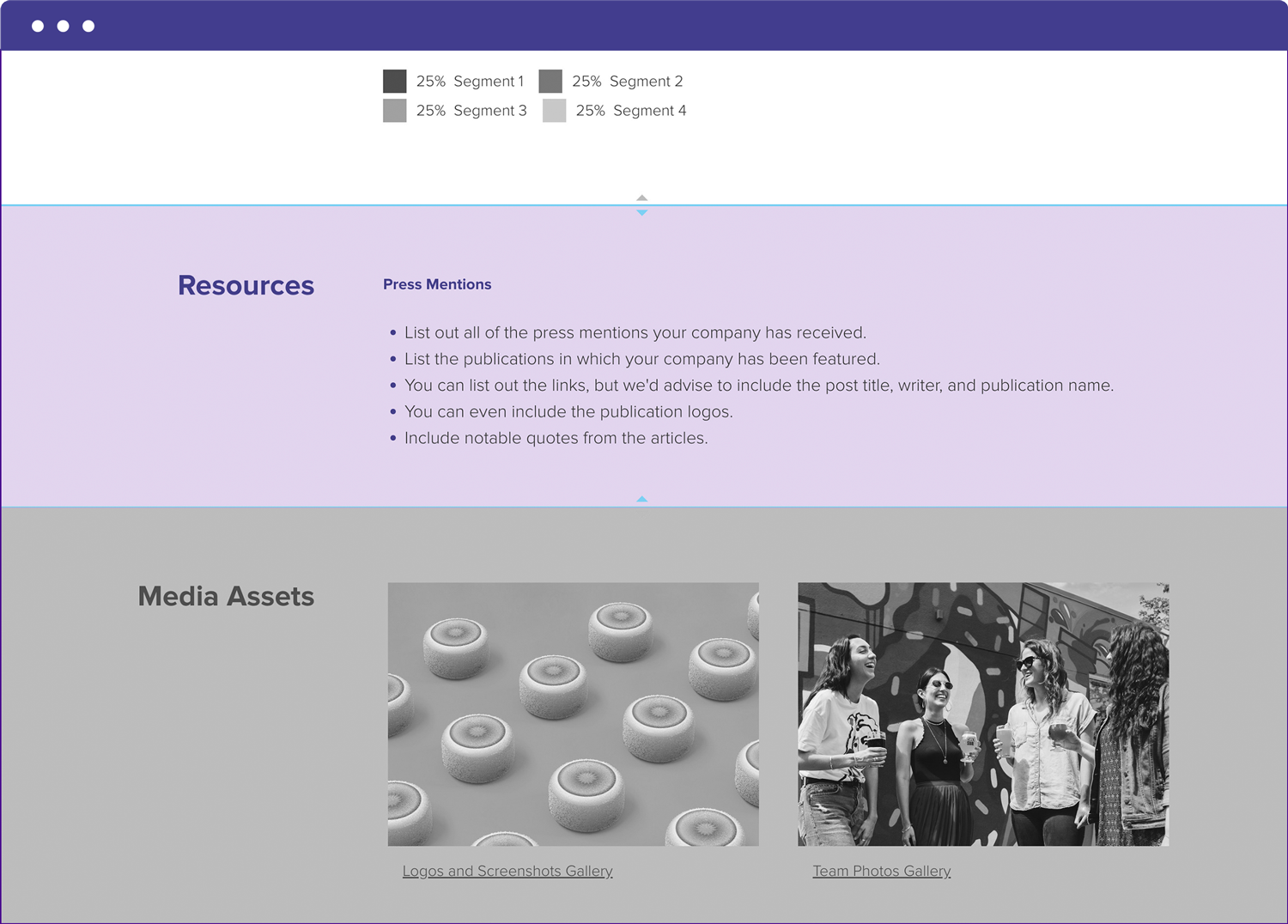Image resolution: width=1288 pixels, height=924 pixels.
Task: Click the blue down arrow atop Resources section
Action: [641, 213]
